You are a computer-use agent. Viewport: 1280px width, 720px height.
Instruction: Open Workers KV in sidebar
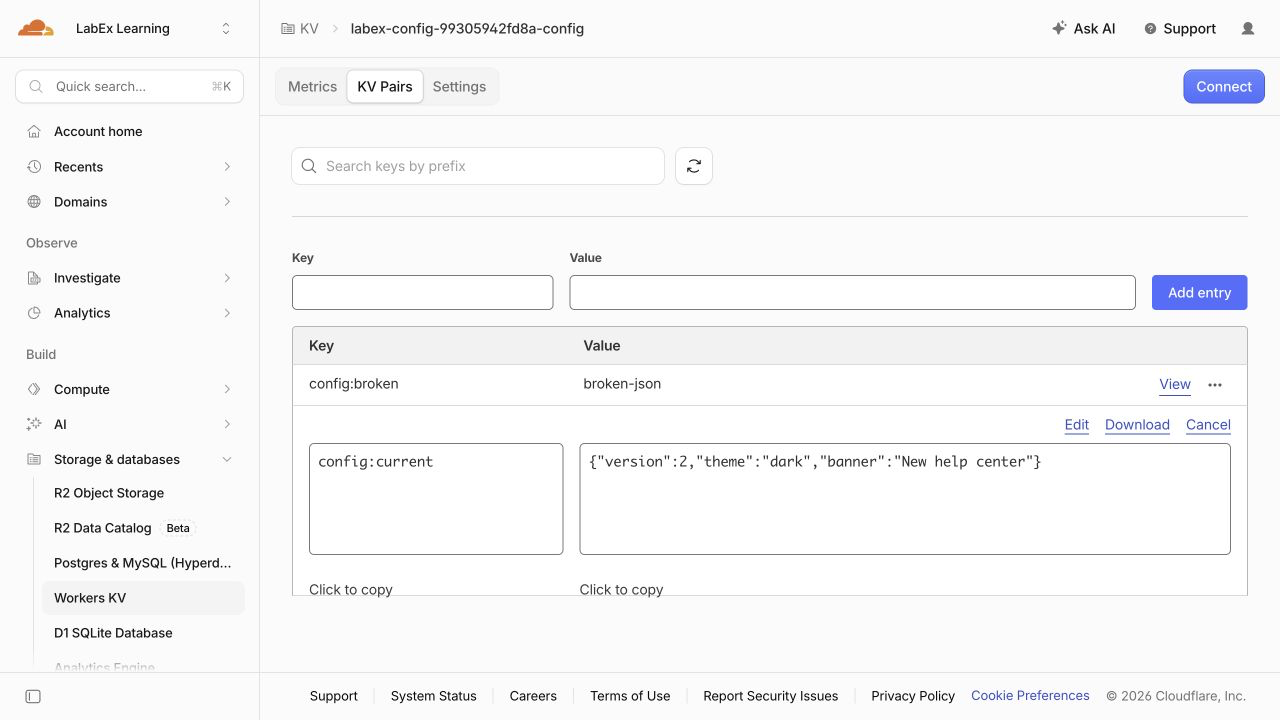coord(143,598)
